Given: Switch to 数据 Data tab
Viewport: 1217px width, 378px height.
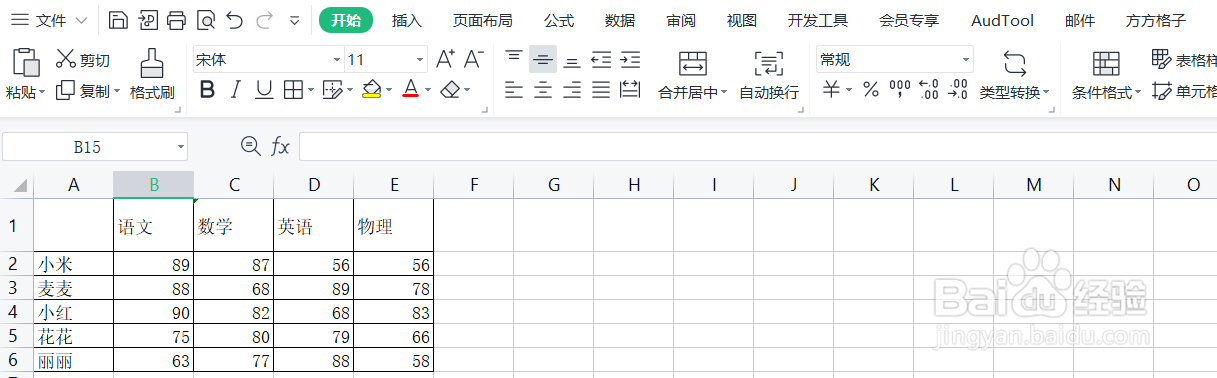Looking at the screenshot, I should click(x=620, y=20).
